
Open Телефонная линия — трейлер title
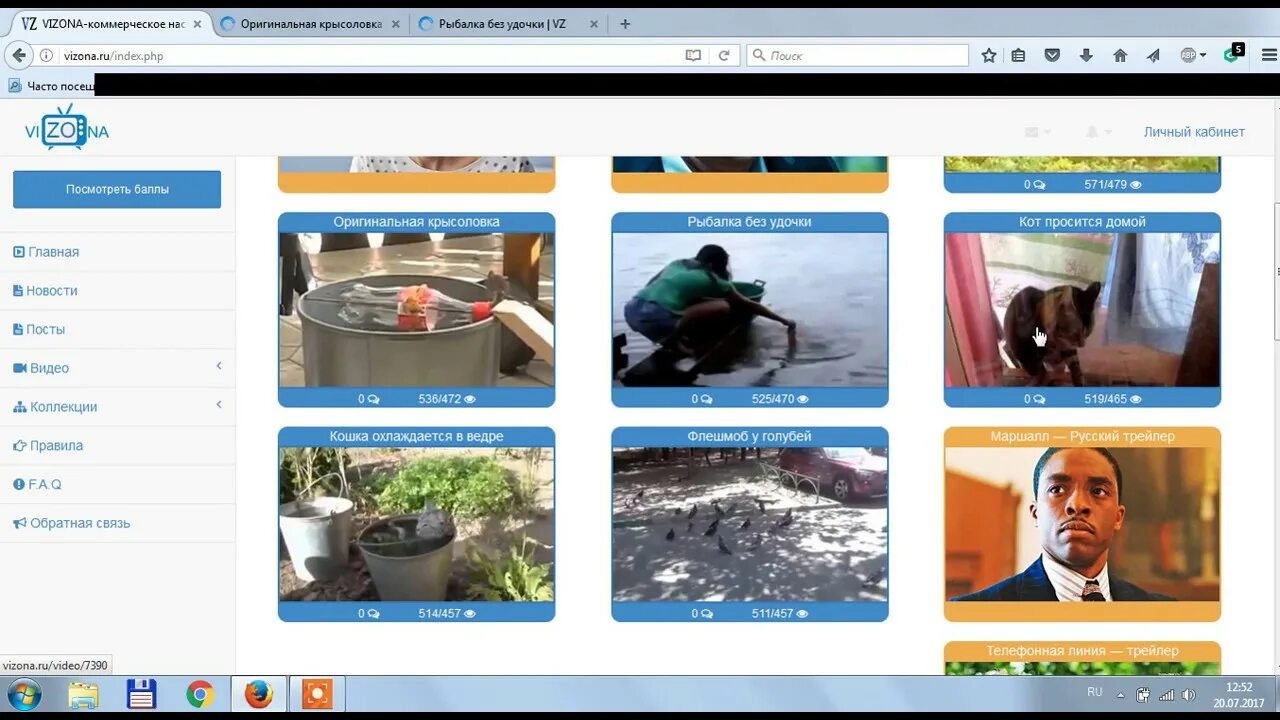pos(1082,651)
